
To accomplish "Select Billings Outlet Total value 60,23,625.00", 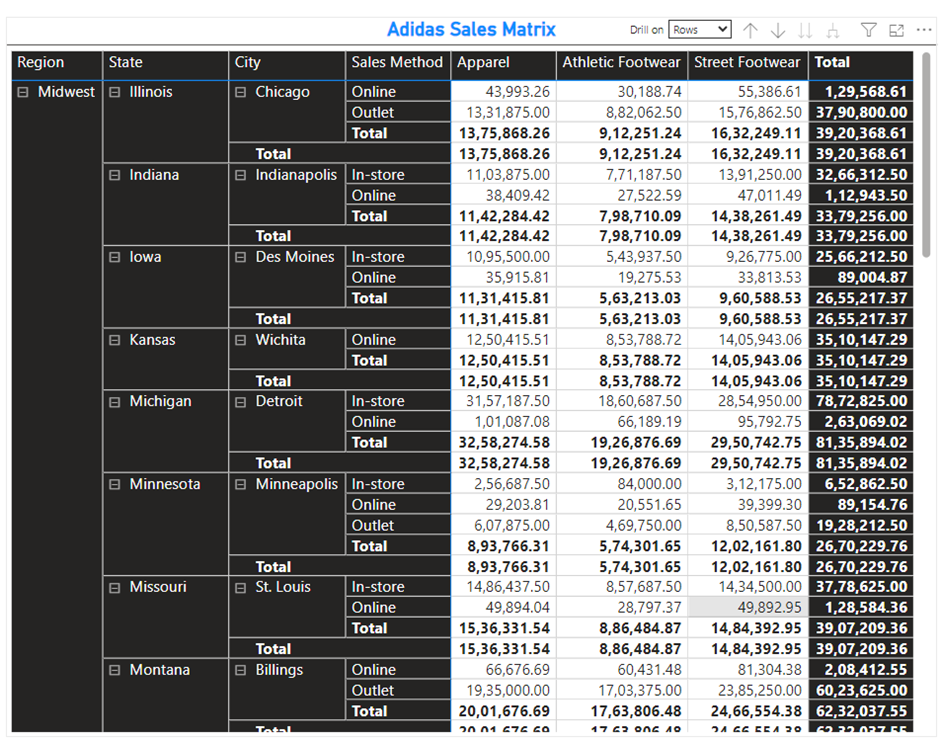I will (x=861, y=691).
